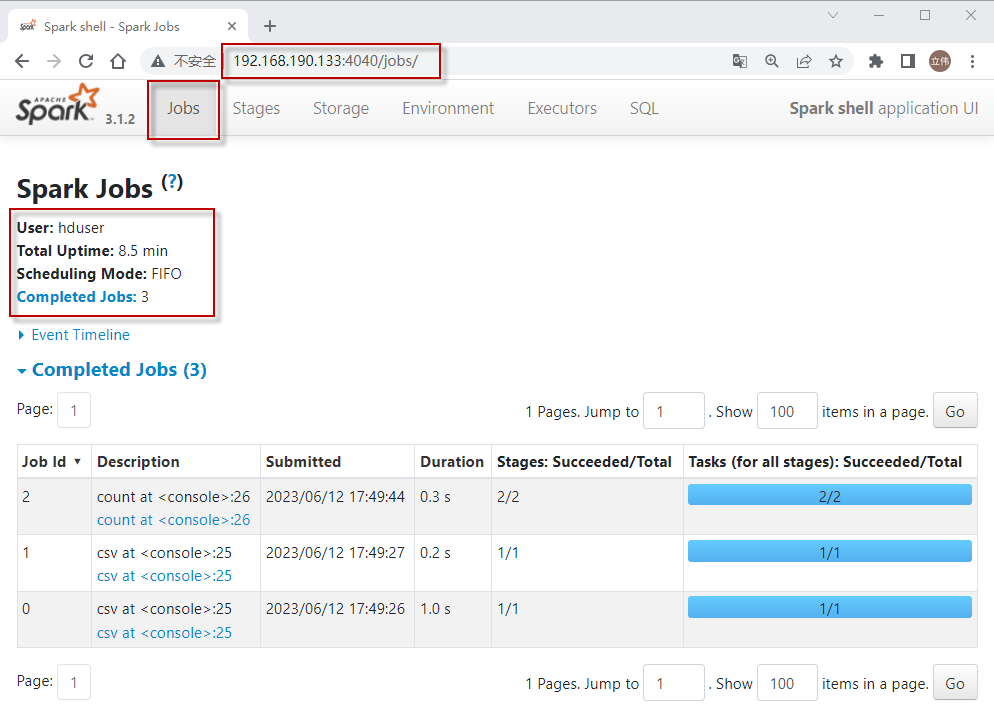Expand the Event Timeline section
This screenshot has width=994, height=718.
[80, 335]
